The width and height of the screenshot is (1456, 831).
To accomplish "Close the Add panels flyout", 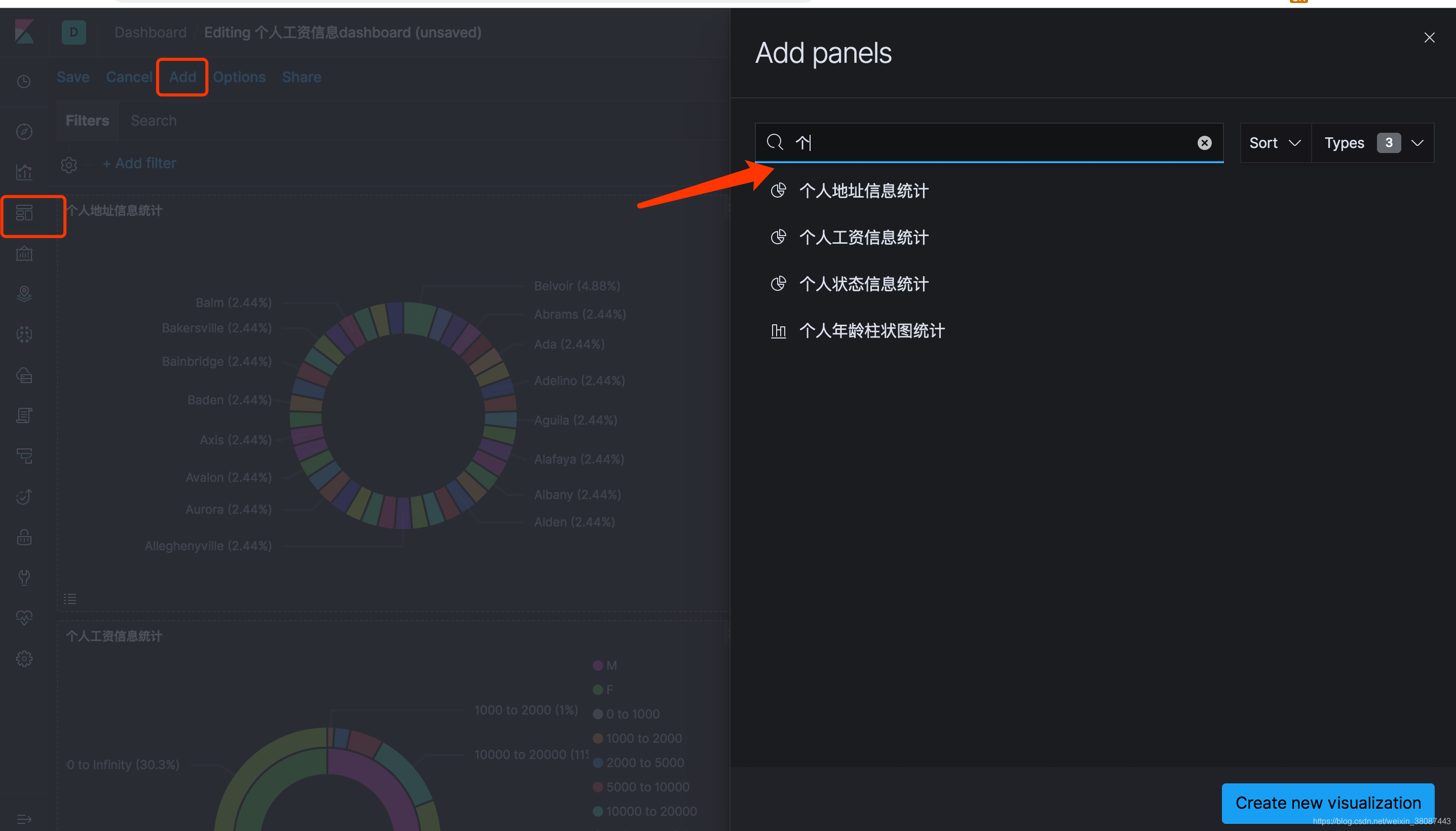I will (1429, 37).
